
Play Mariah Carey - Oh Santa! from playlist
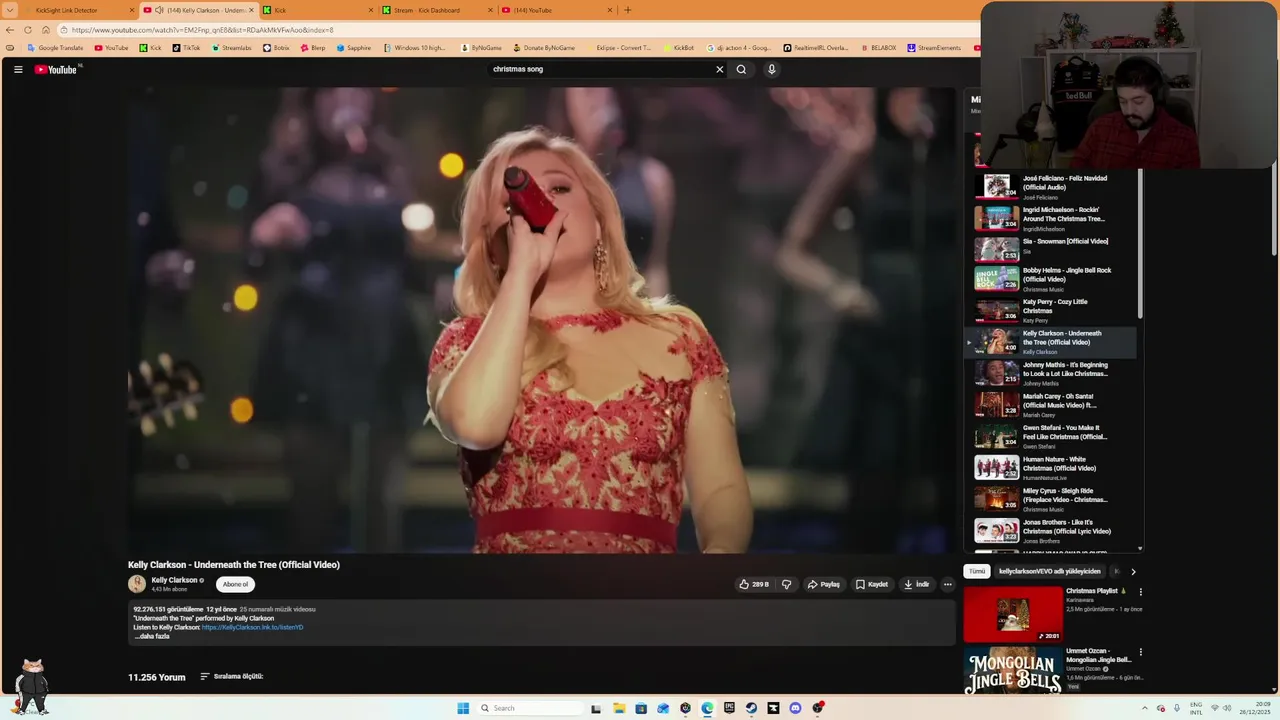pyautogui.click(x=1050, y=405)
